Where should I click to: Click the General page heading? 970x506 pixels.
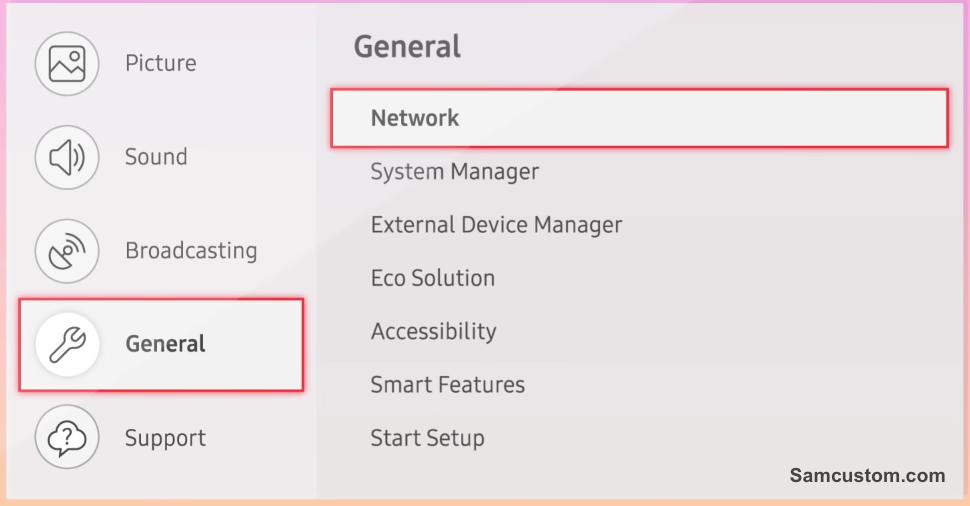[x=407, y=47]
